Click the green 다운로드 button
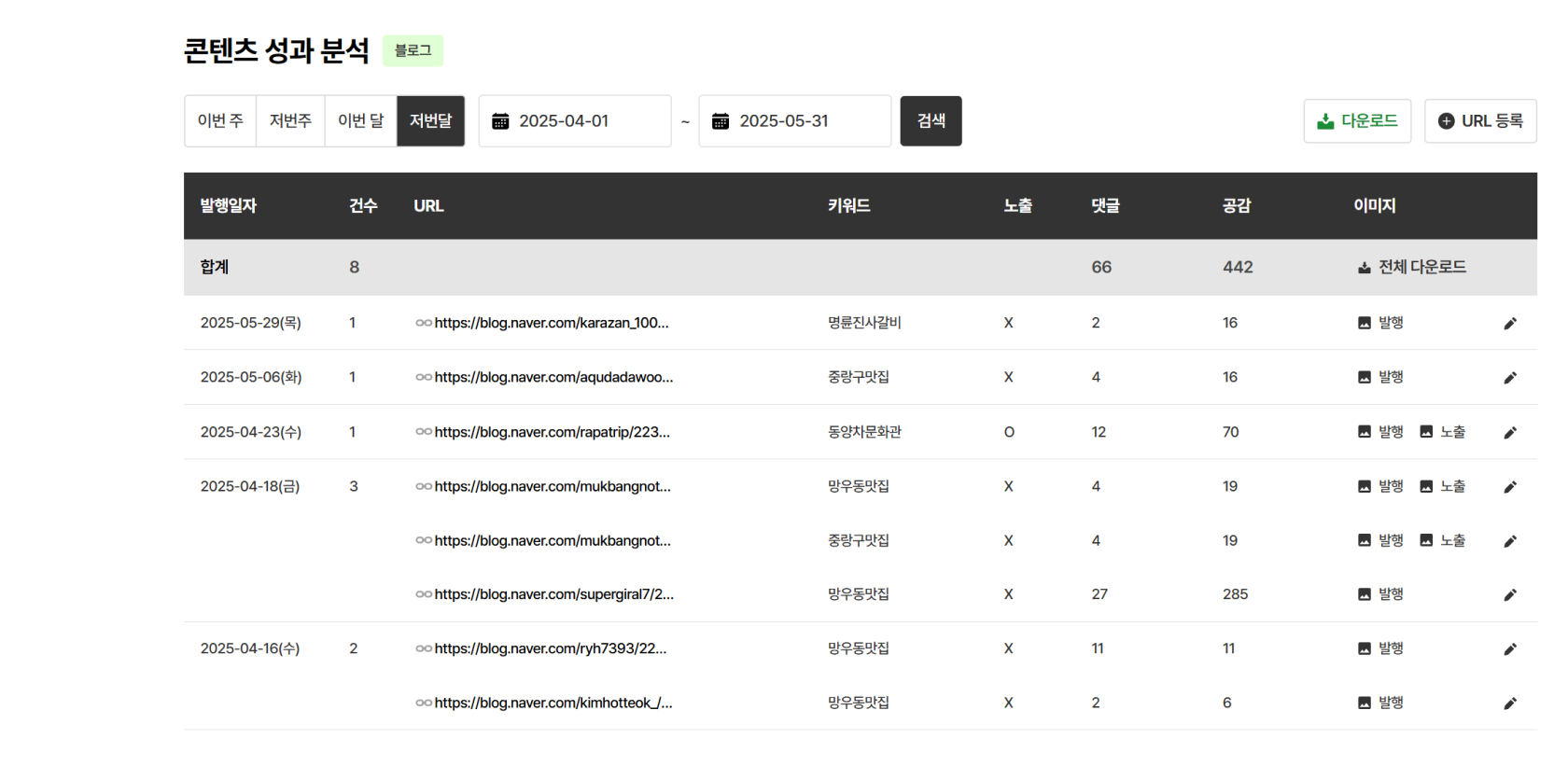Screen dimensions: 1568x780 (x=1357, y=121)
